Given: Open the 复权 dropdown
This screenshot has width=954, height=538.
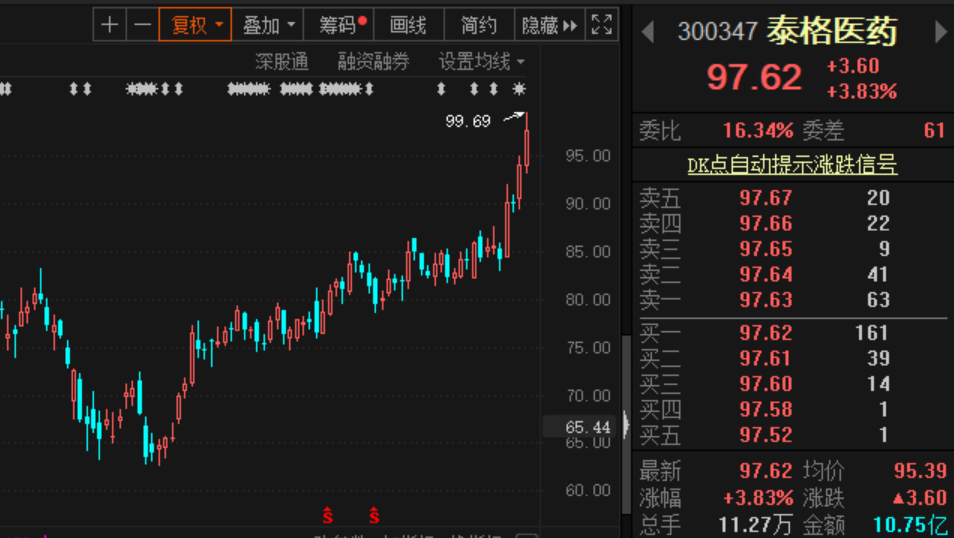Looking at the screenshot, I should tap(195, 25).
